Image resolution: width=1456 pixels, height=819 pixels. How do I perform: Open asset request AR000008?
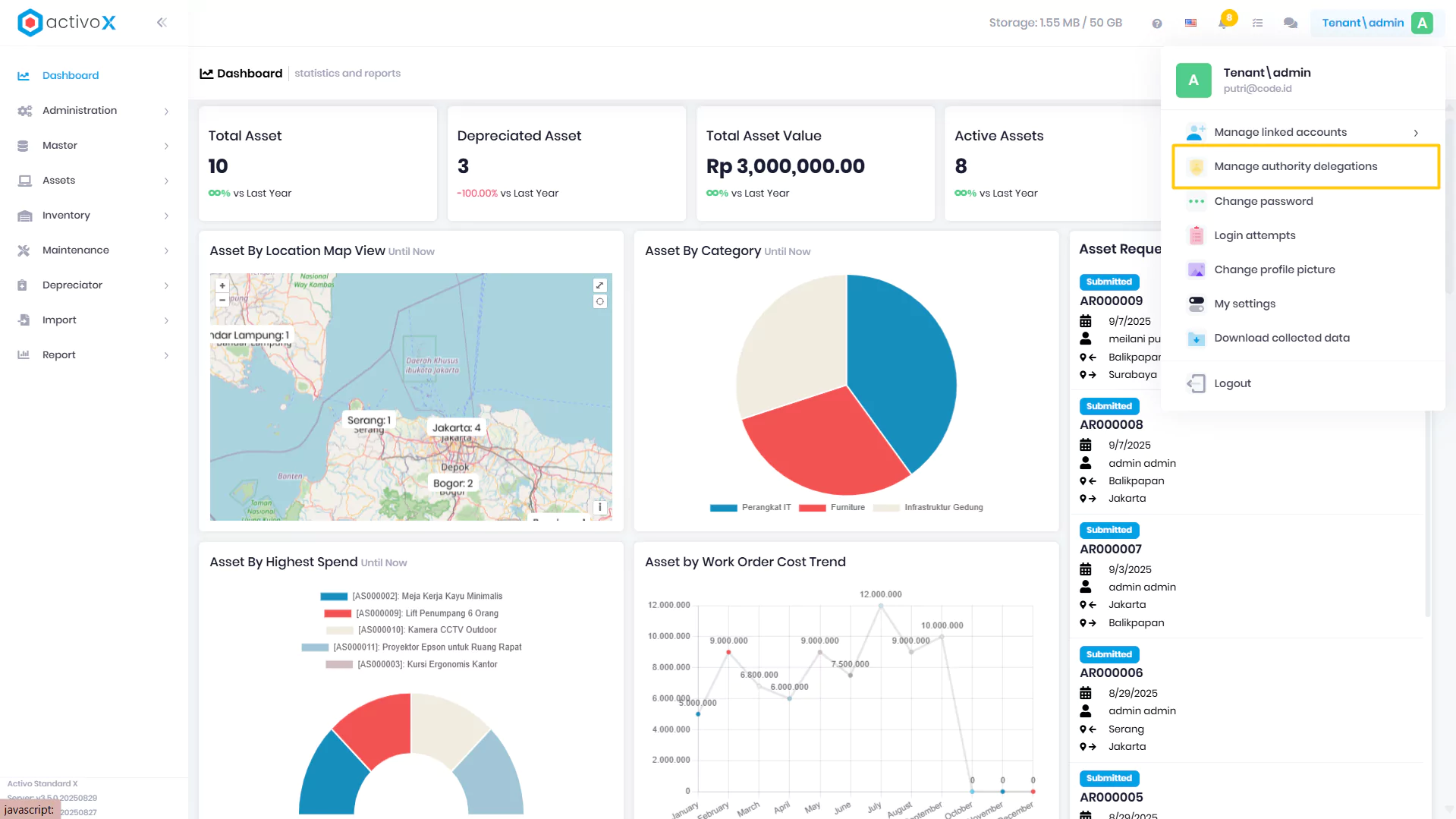point(1111,424)
